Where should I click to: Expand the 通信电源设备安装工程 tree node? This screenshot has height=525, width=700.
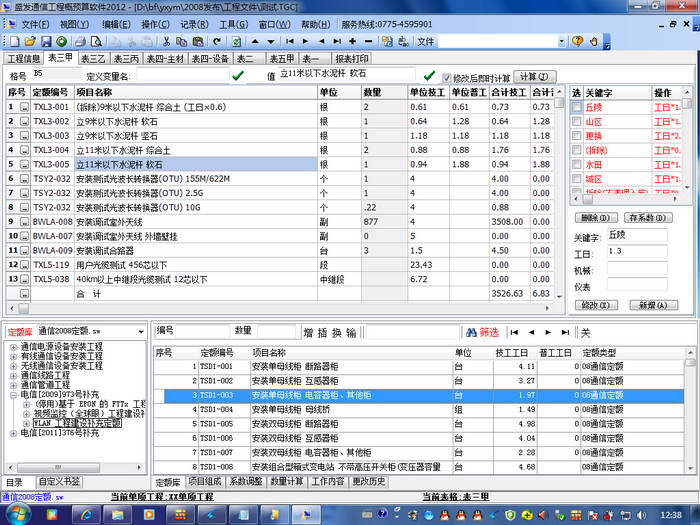point(14,346)
